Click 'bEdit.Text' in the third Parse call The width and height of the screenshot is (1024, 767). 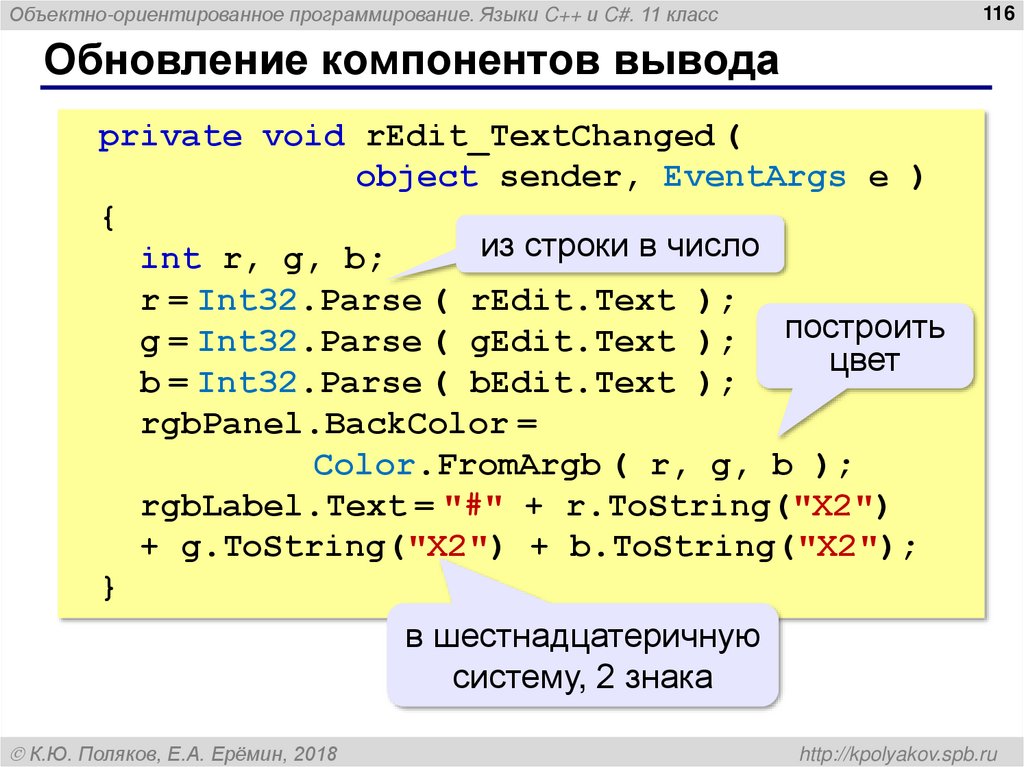coord(573,383)
